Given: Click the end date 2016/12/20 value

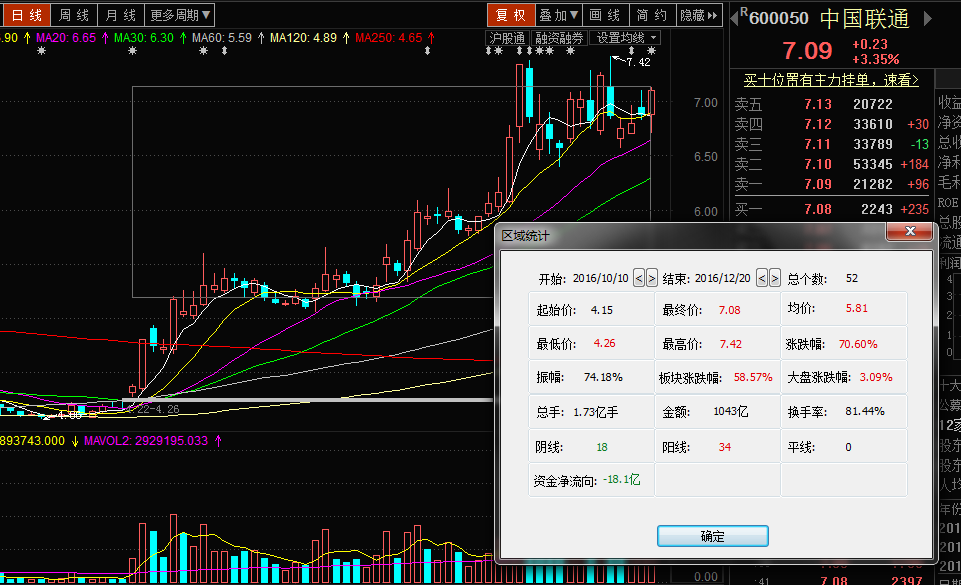Looking at the screenshot, I should coord(723,278).
